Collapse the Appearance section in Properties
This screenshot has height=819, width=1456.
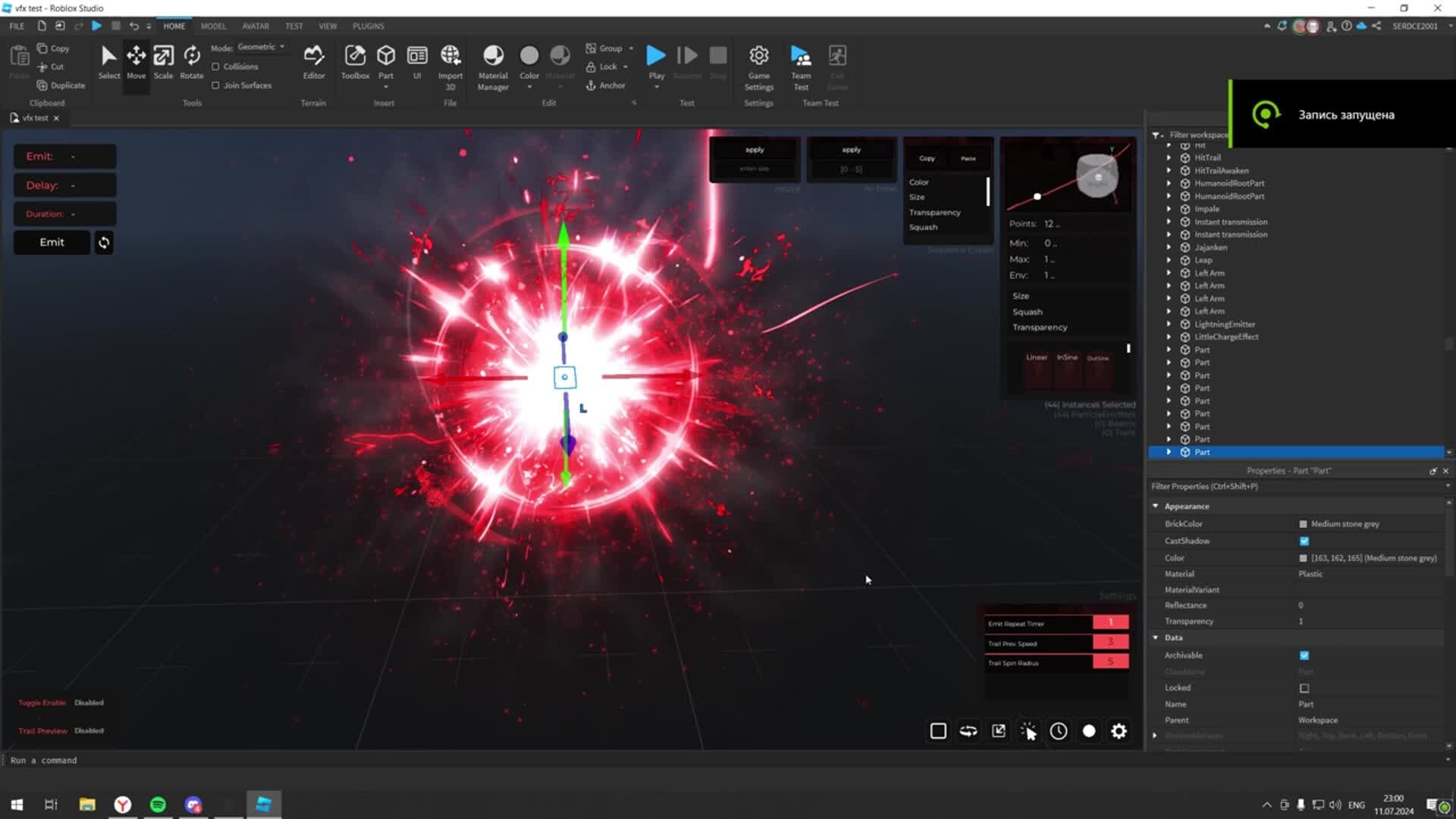click(x=1156, y=506)
